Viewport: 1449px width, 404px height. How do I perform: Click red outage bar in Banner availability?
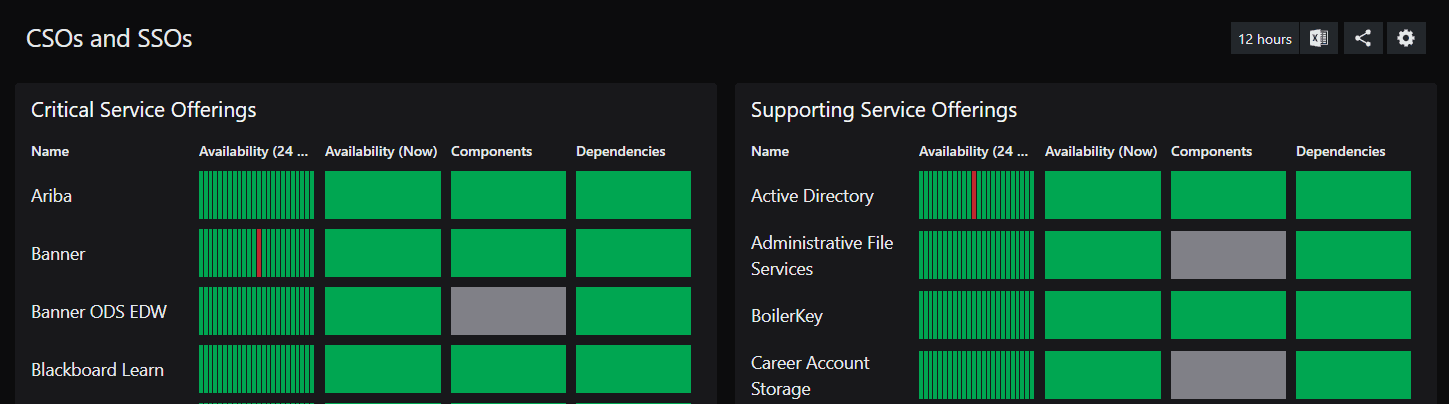coord(259,253)
